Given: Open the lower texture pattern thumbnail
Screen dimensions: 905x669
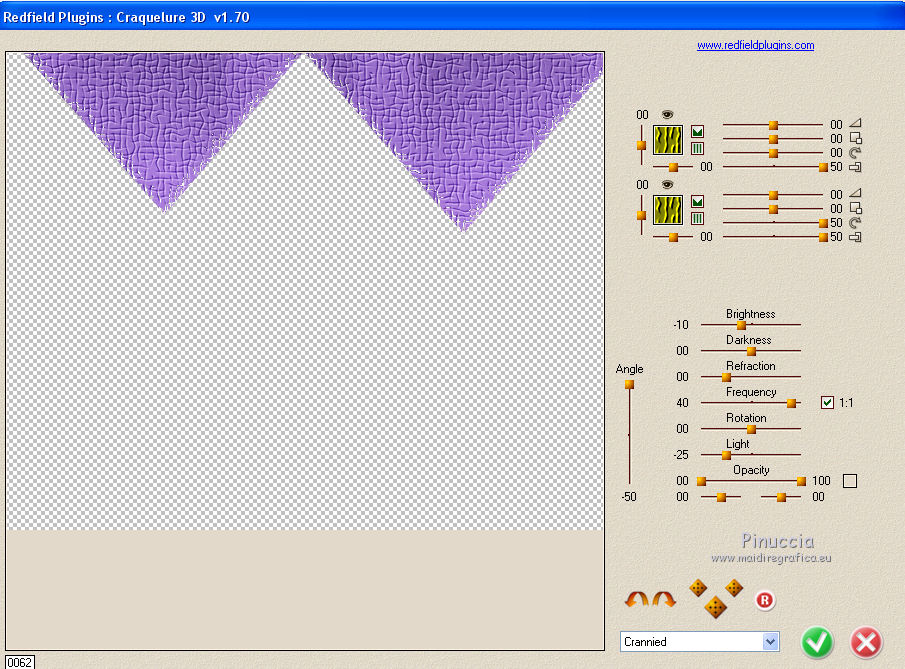Looking at the screenshot, I should point(668,210).
